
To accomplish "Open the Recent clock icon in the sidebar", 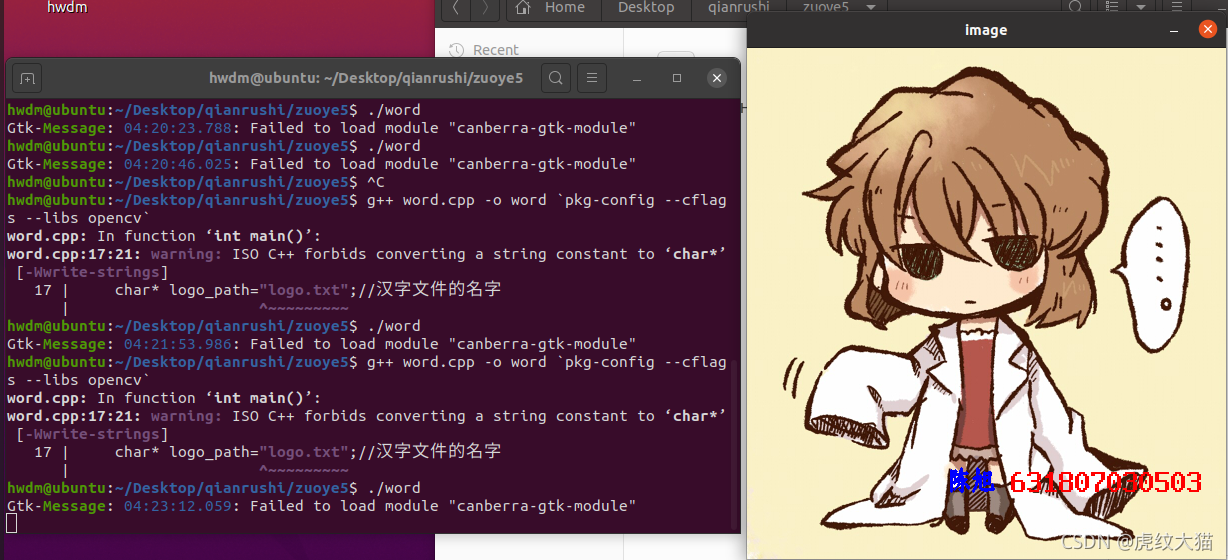I will coord(457,50).
